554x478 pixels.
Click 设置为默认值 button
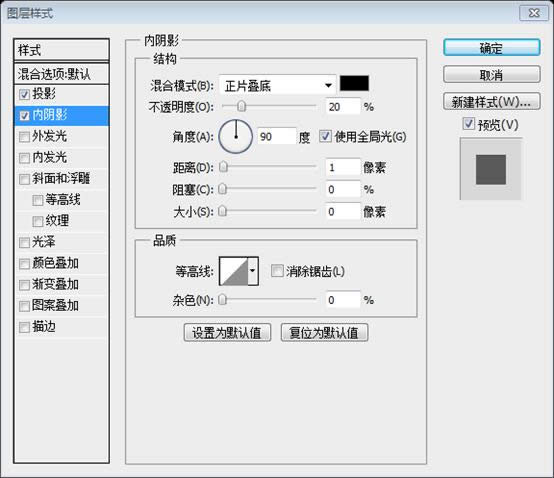(227, 332)
